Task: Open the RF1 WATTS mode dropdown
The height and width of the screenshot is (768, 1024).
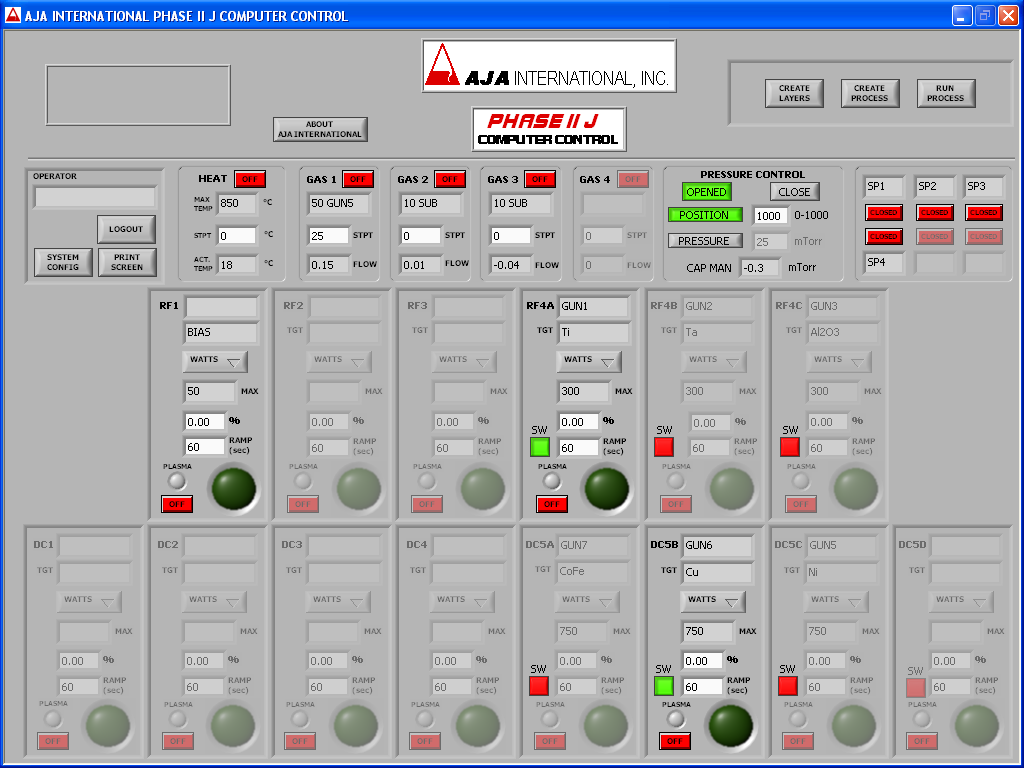Action: (215, 361)
